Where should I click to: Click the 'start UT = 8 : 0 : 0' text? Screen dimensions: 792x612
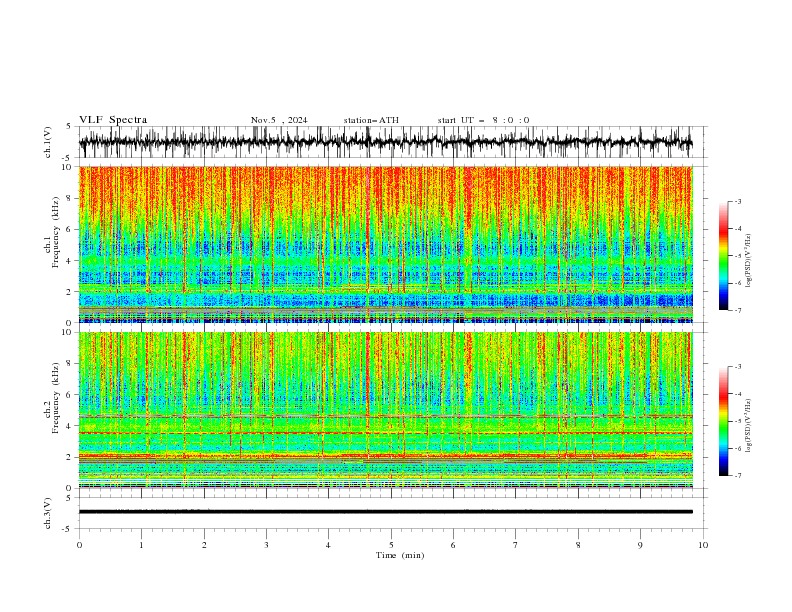(483, 120)
